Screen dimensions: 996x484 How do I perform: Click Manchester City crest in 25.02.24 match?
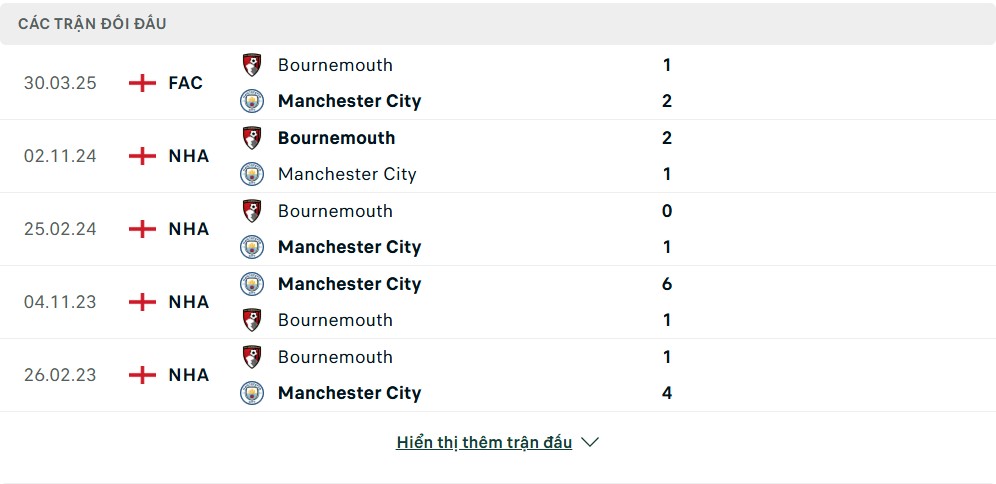point(252,247)
